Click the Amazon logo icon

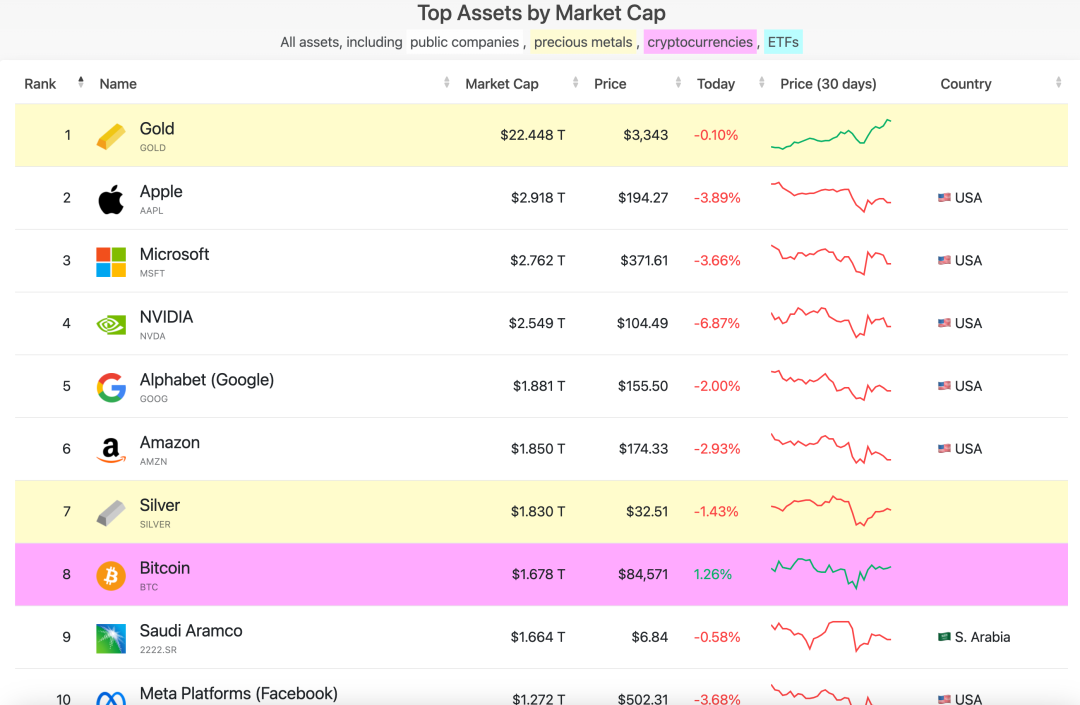[111, 450]
